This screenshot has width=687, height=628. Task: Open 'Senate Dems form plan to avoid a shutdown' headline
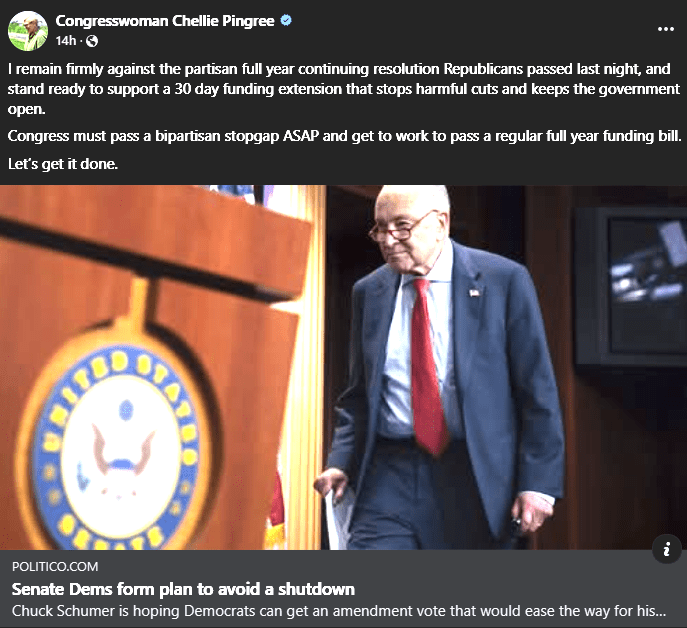click(183, 589)
